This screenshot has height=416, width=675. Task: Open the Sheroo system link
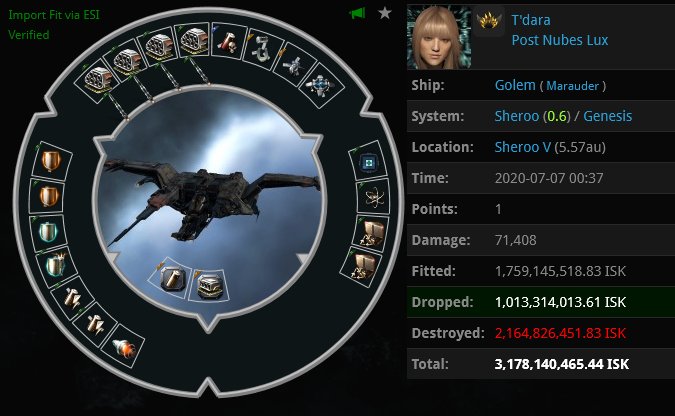point(517,116)
